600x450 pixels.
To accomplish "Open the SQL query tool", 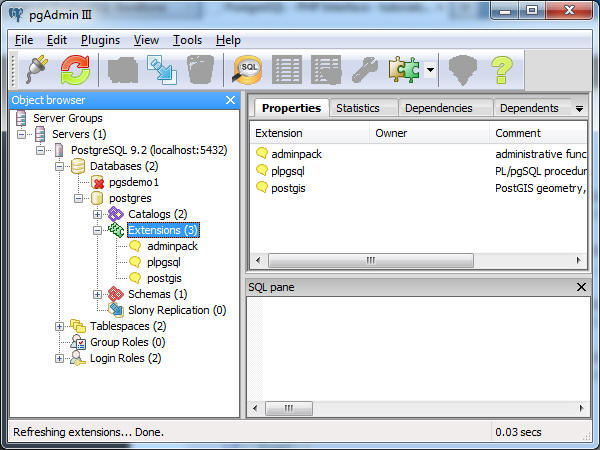I will (x=248, y=70).
